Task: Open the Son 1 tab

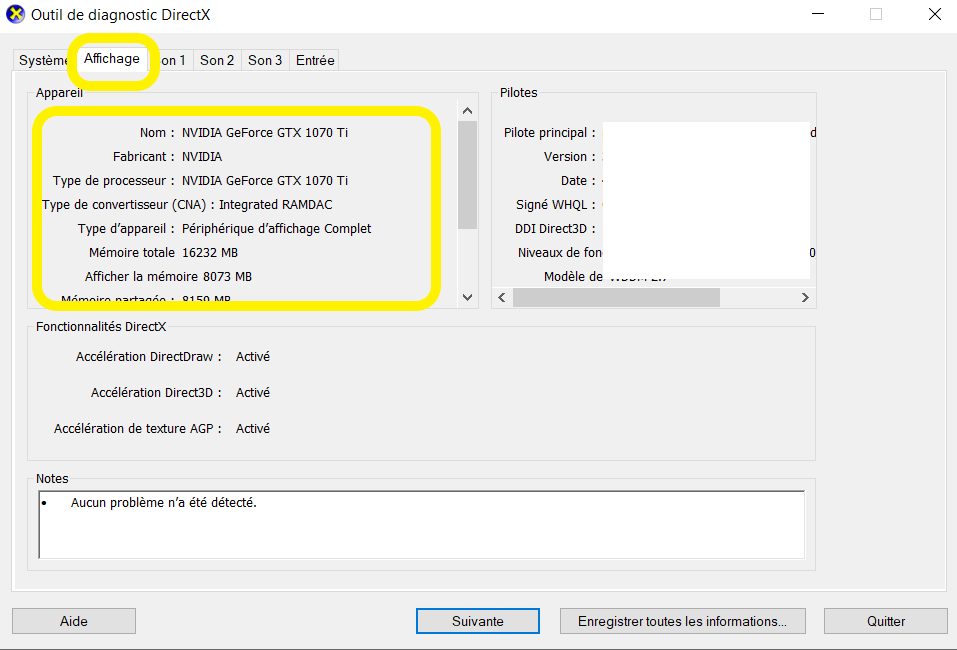Action: pyautogui.click(x=174, y=60)
